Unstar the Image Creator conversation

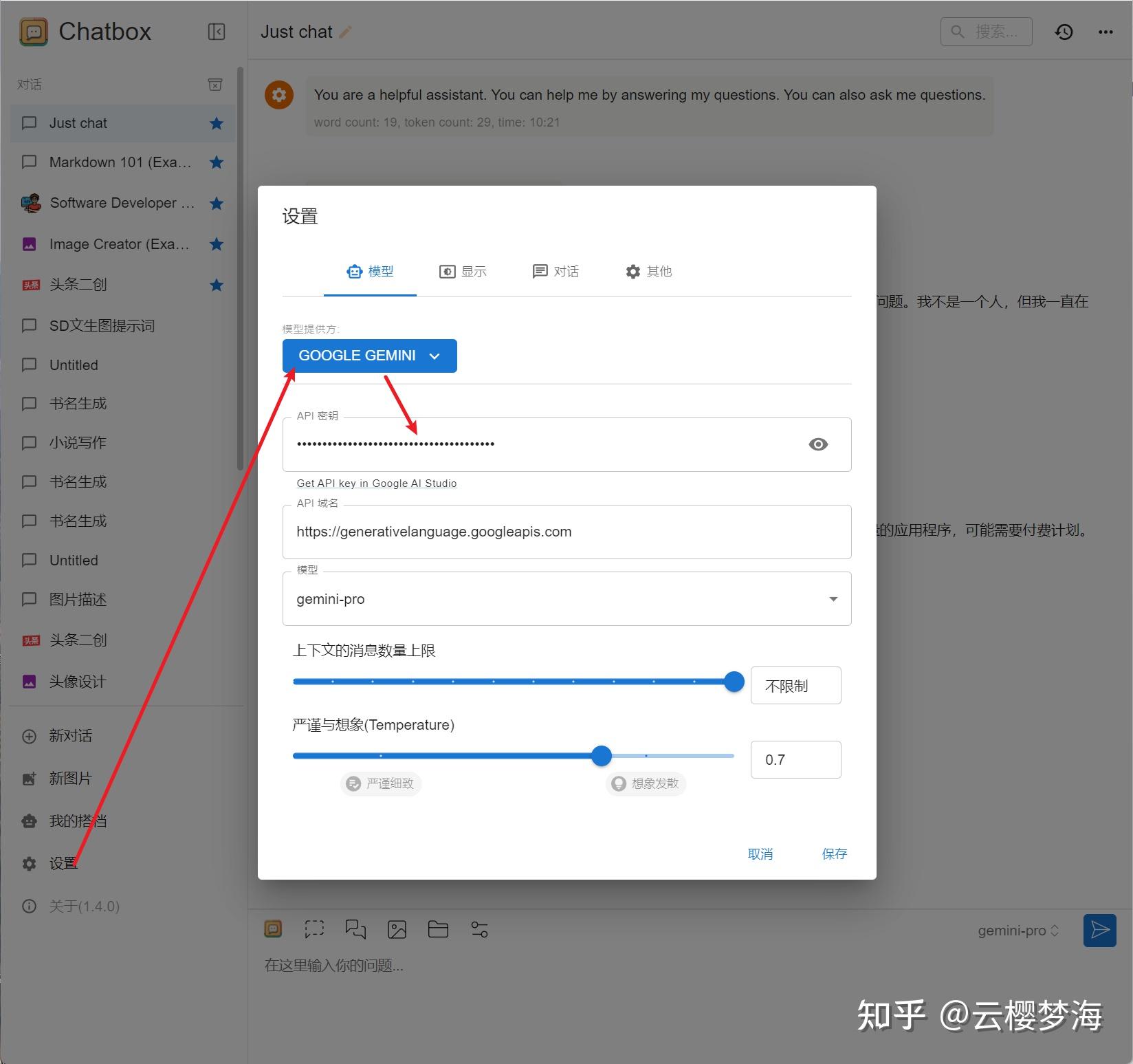click(x=215, y=244)
